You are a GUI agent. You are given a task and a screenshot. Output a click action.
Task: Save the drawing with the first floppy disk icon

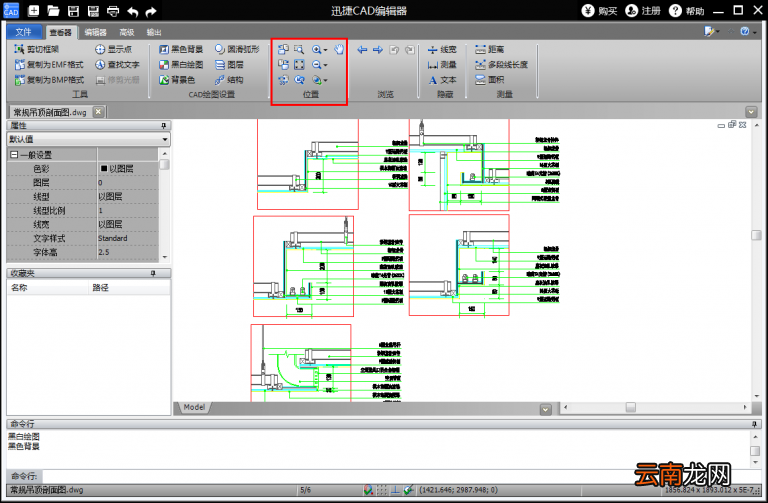point(73,11)
